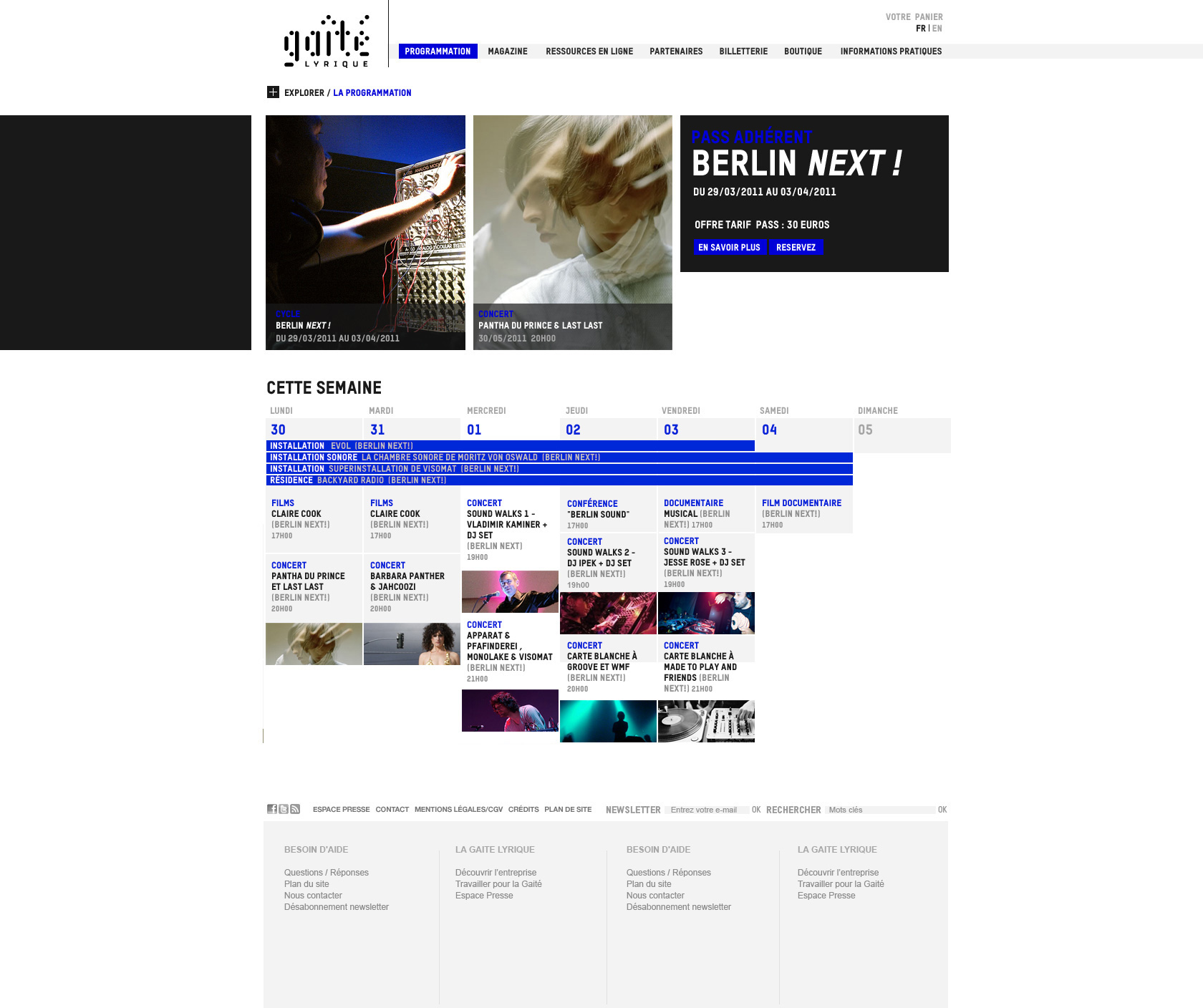Open Crédits footer link

coord(523,810)
